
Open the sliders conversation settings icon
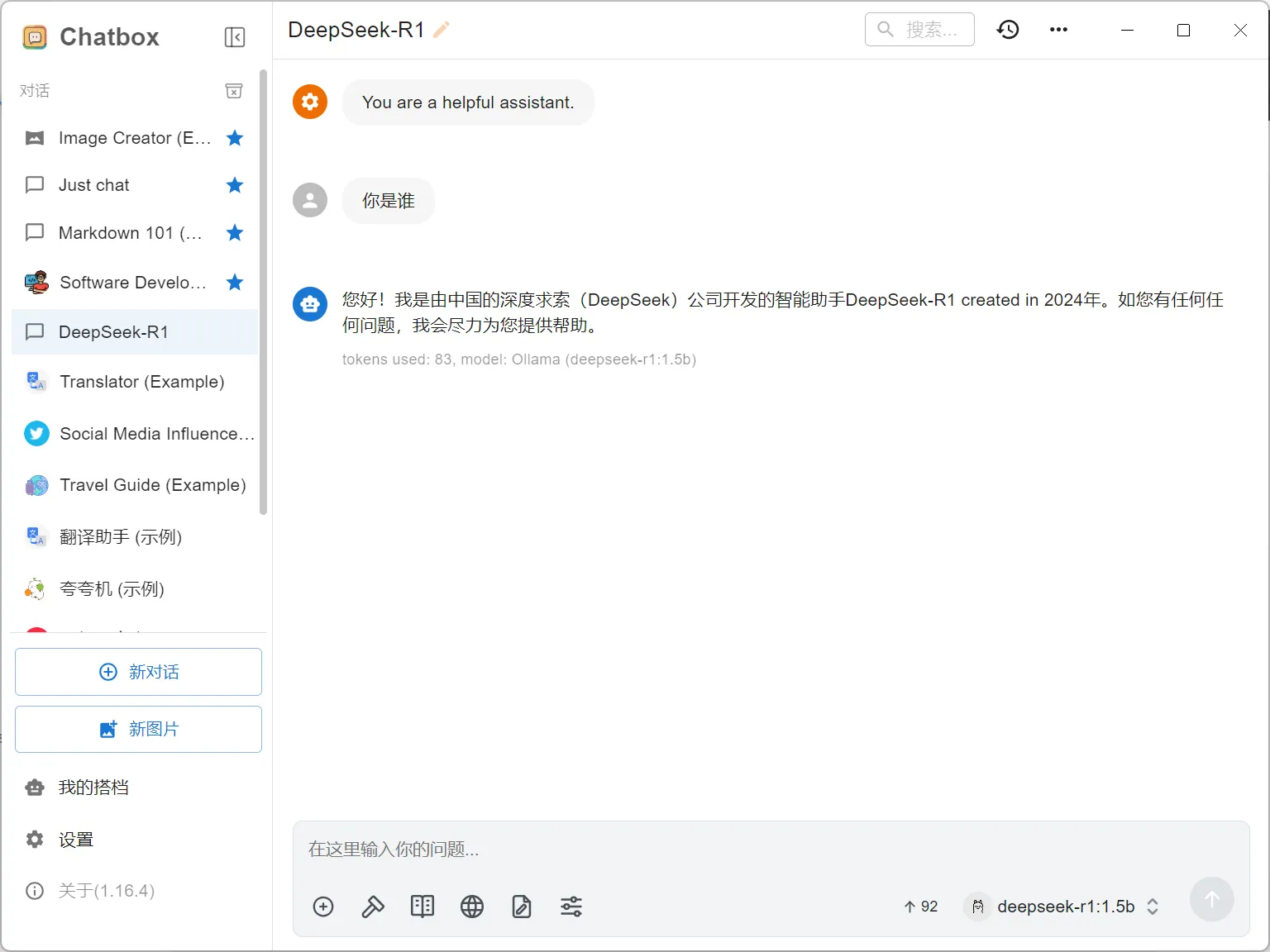571,907
